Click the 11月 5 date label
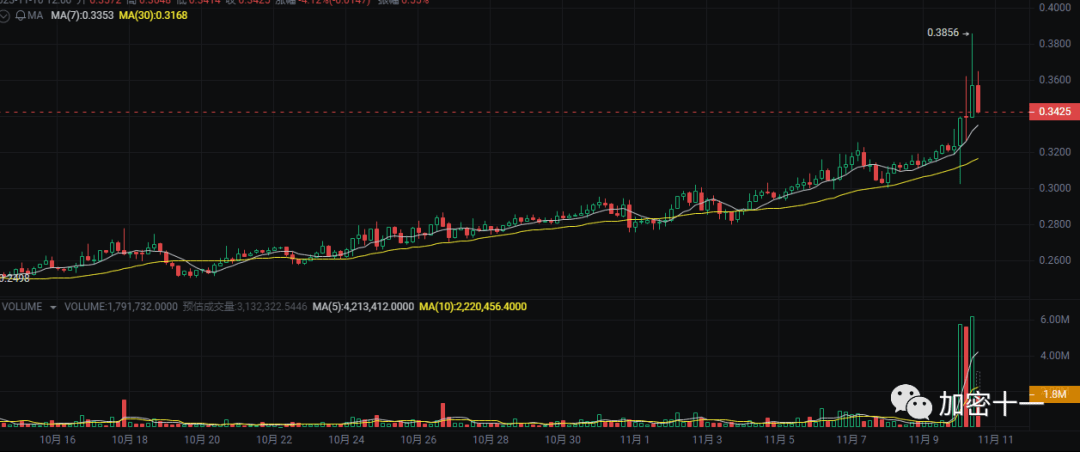 (779, 439)
